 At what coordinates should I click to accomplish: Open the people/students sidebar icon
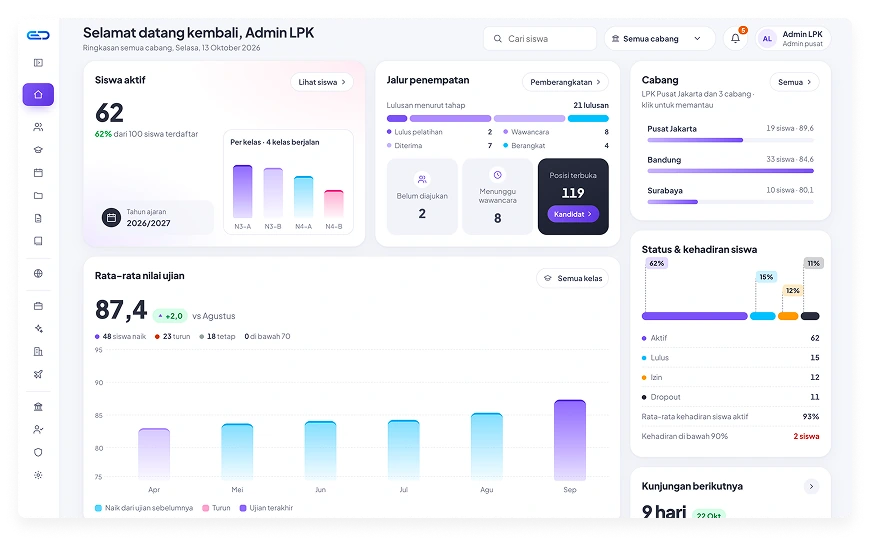click(x=38, y=127)
